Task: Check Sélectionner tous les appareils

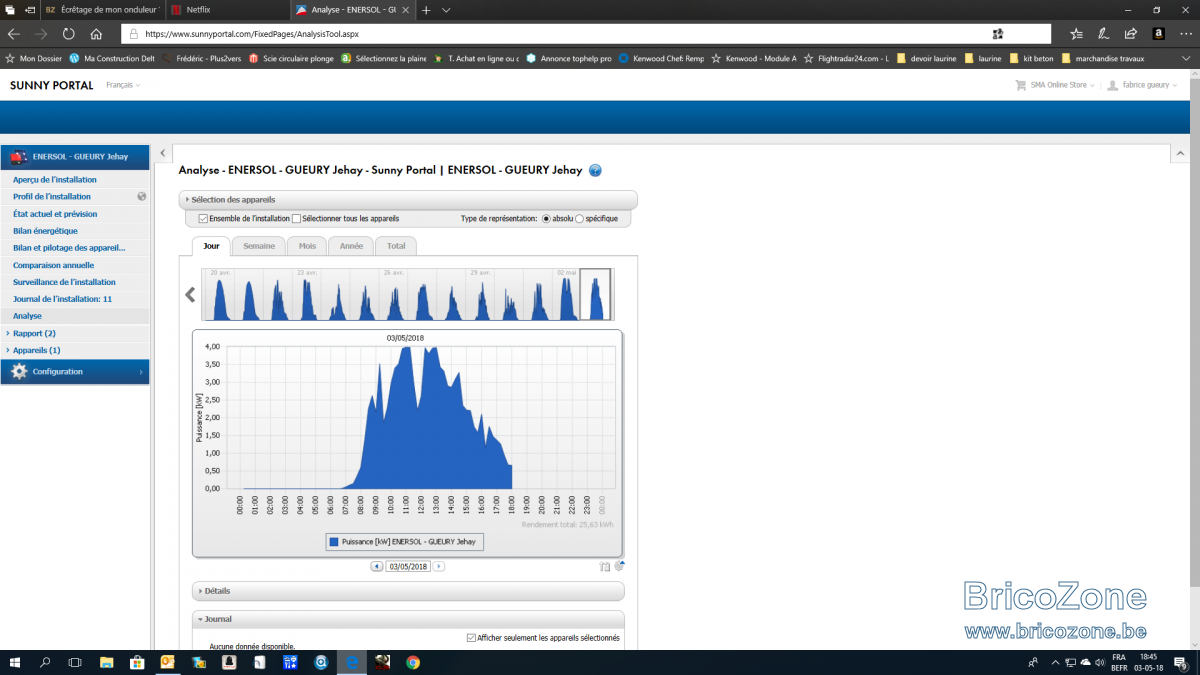Action: (x=296, y=218)
